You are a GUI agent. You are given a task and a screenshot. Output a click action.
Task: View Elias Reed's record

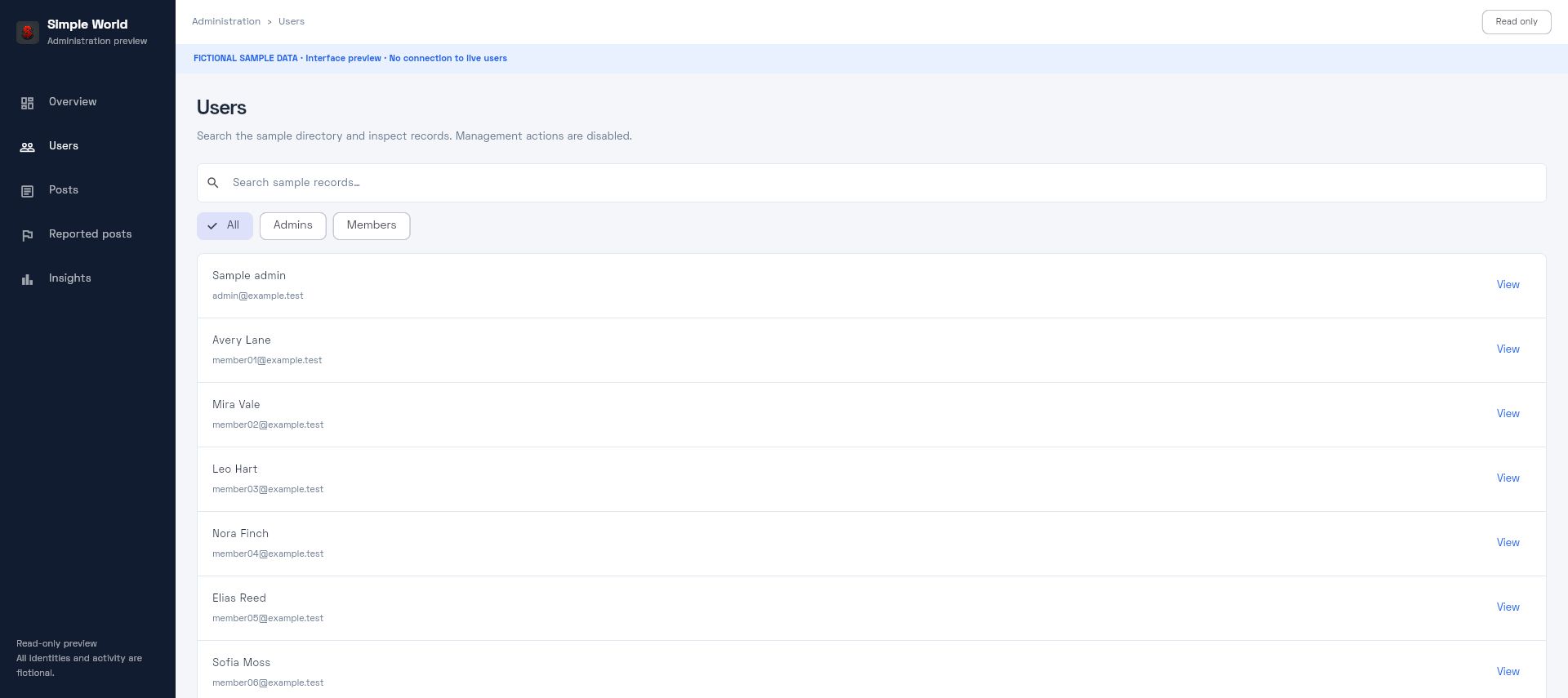click(1508, 607)
